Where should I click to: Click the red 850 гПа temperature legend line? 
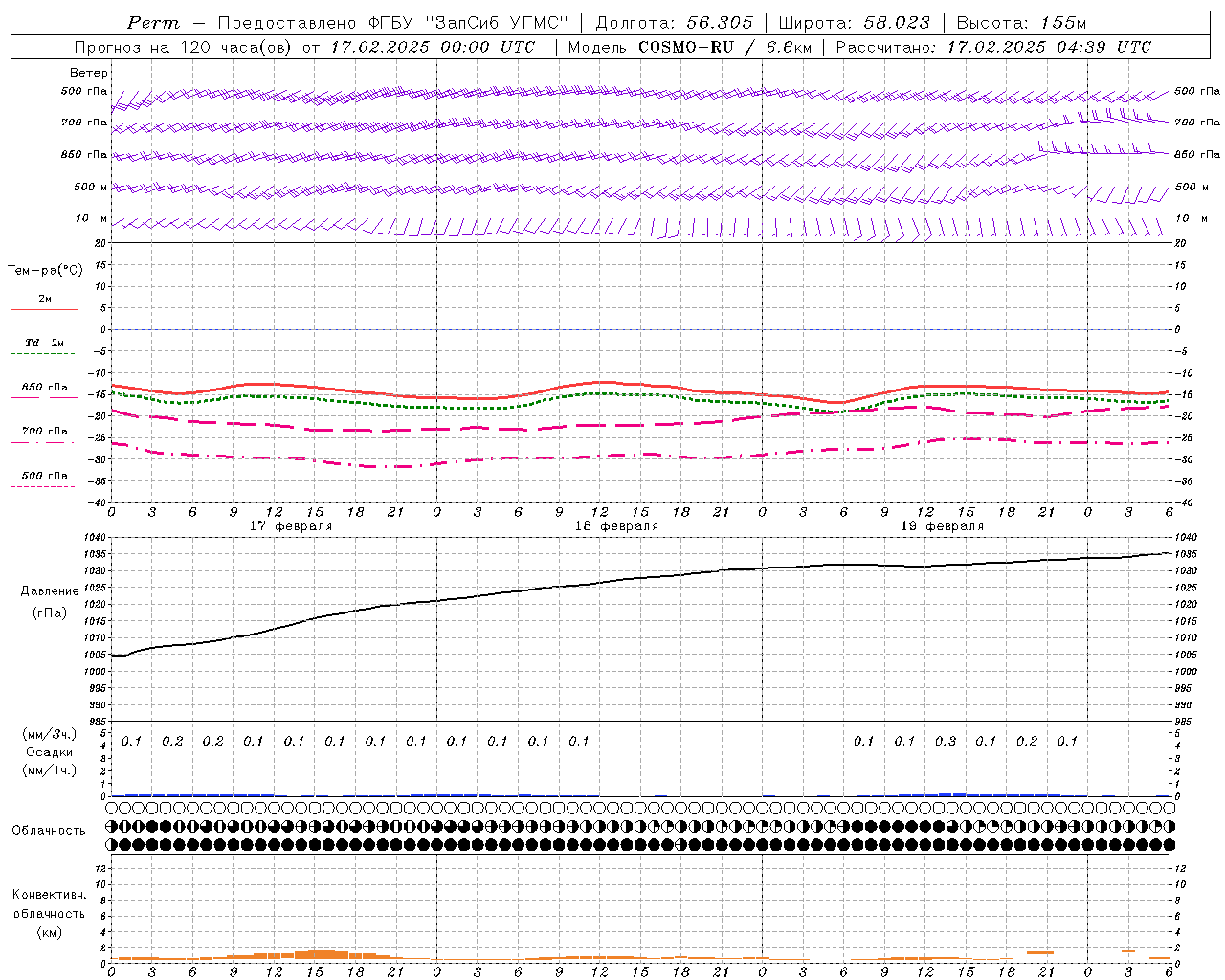pos(42,397)
